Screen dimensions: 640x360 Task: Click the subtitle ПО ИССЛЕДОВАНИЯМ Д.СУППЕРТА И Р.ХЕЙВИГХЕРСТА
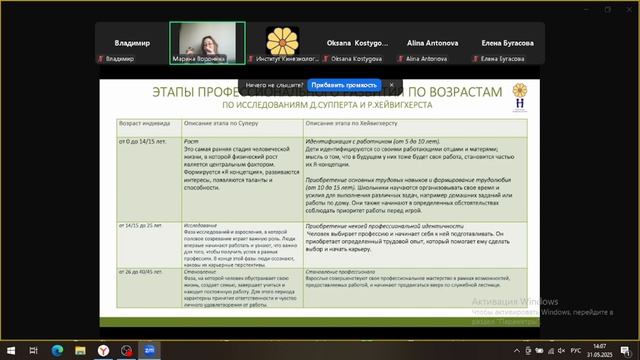pos(327,105)
